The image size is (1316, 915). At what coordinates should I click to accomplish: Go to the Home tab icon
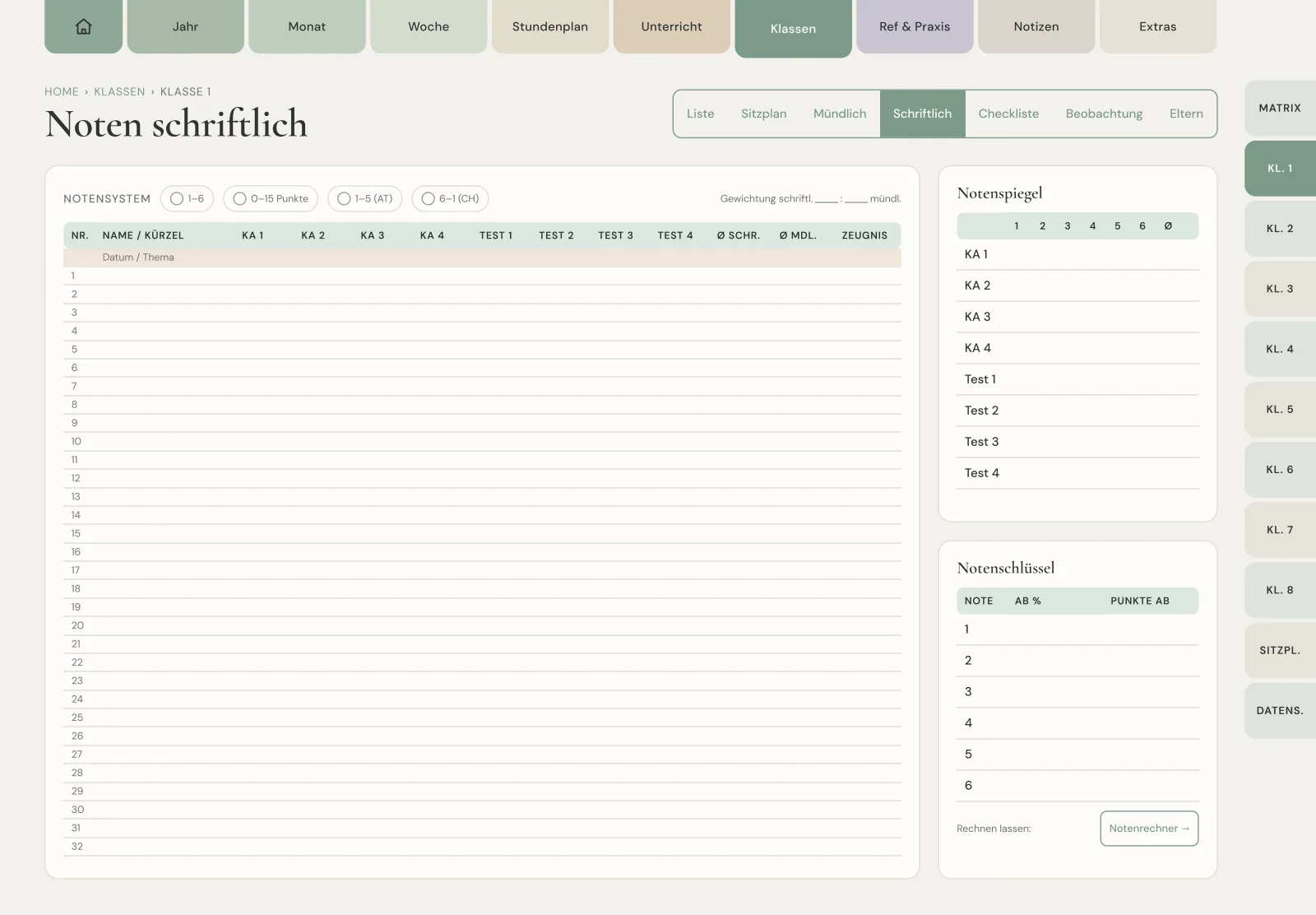(83, 26)
